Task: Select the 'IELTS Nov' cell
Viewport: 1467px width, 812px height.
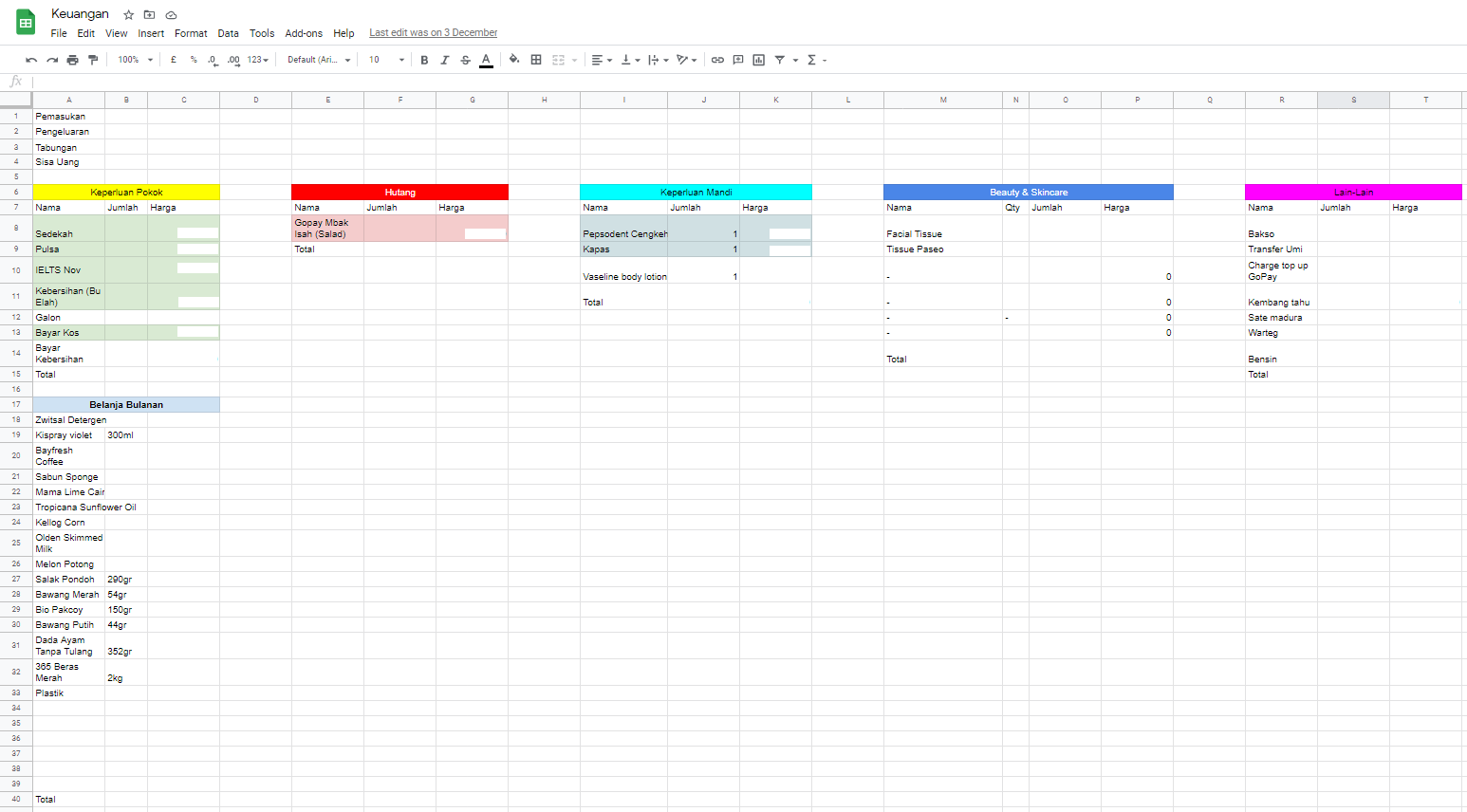Action: (x=68, y=270)
